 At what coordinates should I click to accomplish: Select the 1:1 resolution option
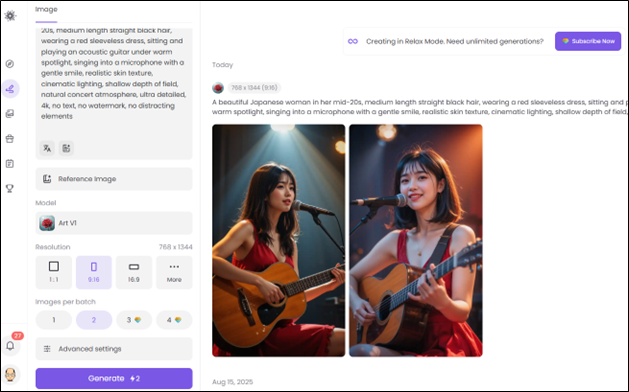[54, 272]
